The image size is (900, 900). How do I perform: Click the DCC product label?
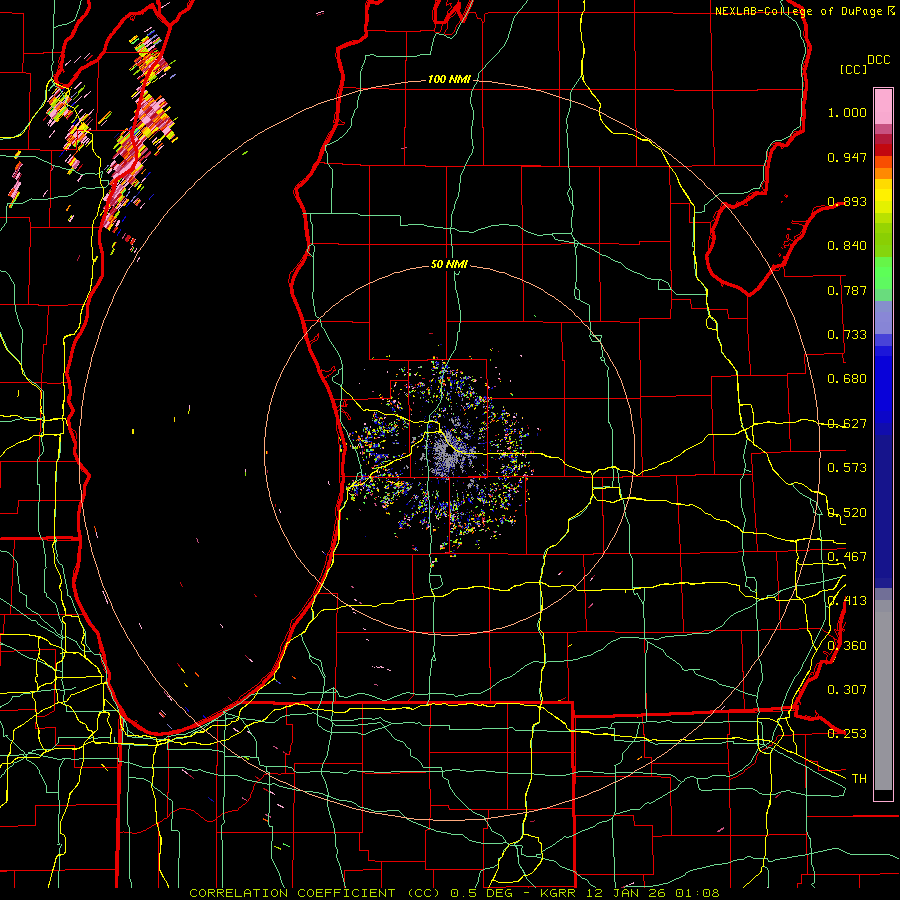coord(879,60)
